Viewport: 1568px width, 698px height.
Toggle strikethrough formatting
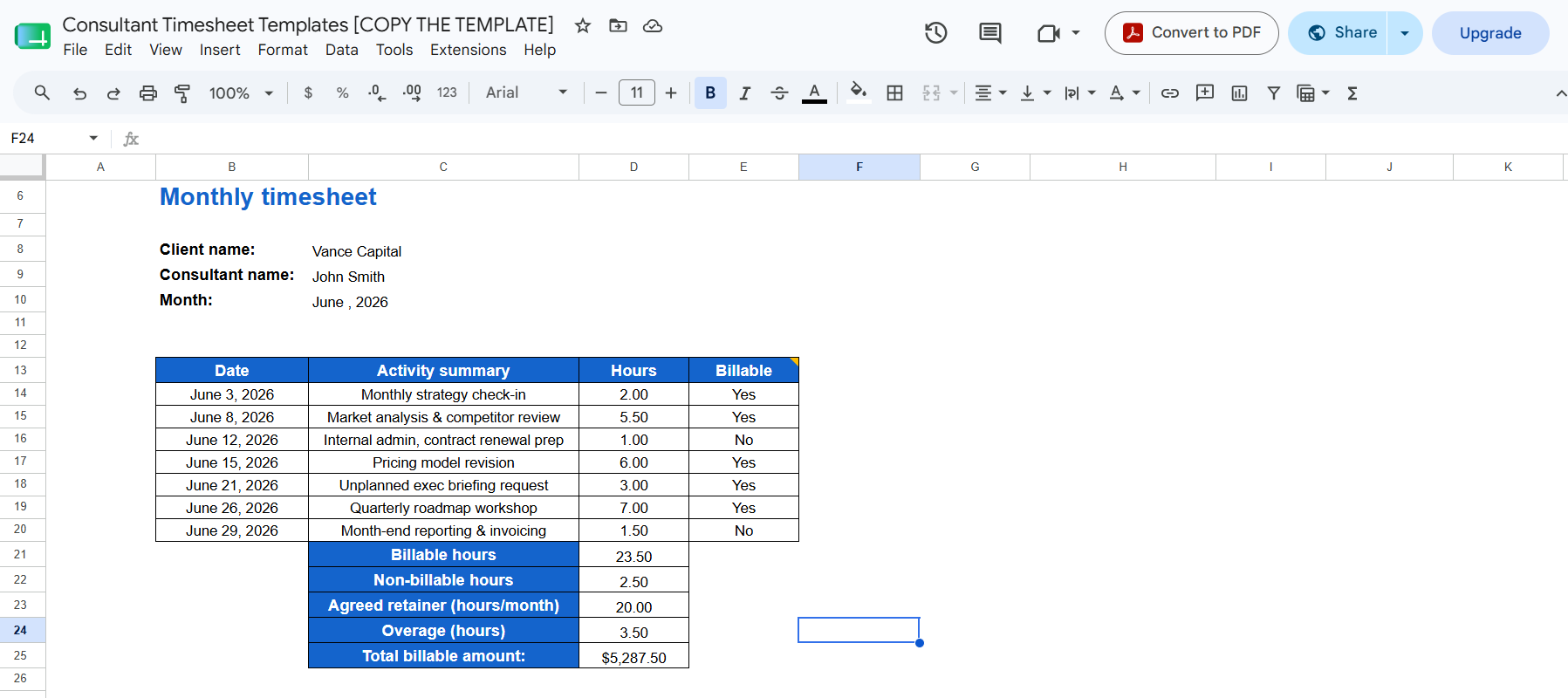779,92
